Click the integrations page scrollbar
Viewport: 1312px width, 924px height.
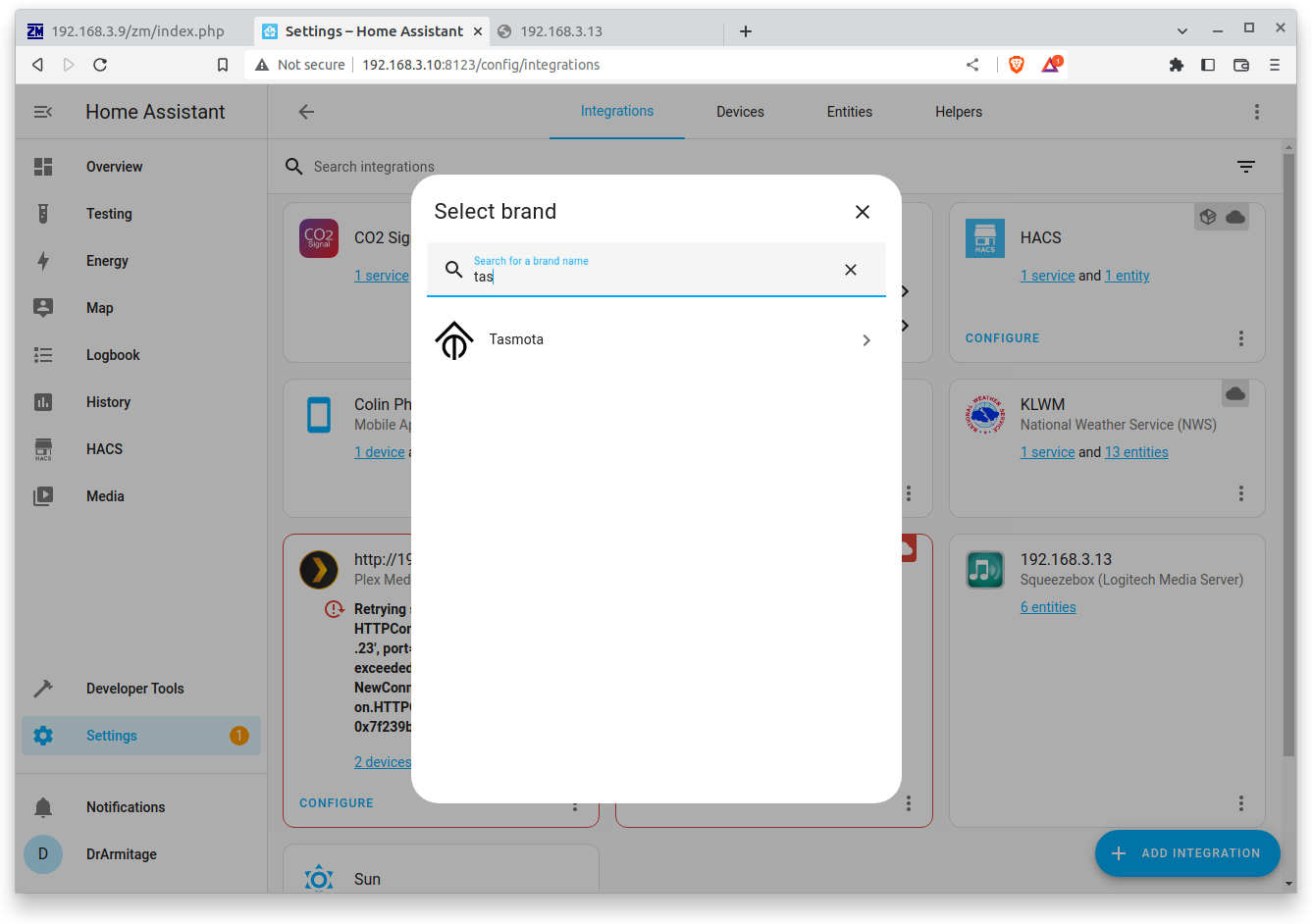tap(1289, 456)
